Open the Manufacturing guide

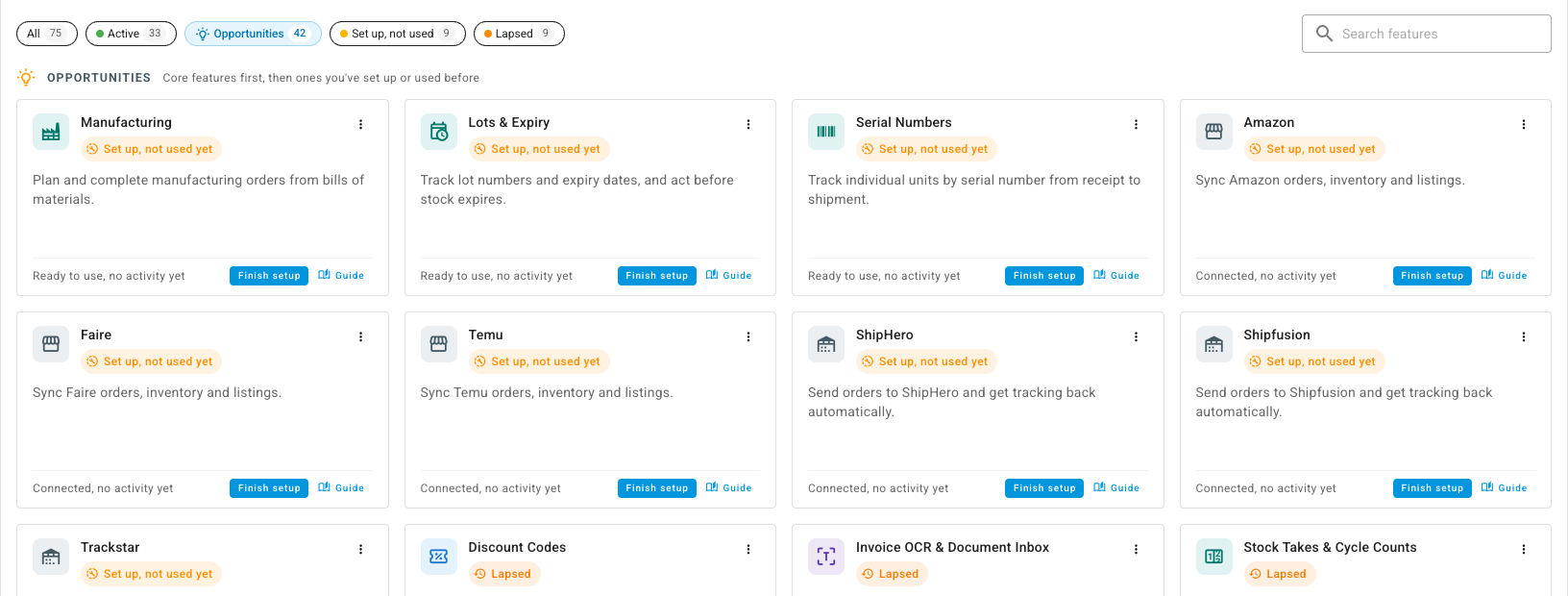(x=341, y=276)
